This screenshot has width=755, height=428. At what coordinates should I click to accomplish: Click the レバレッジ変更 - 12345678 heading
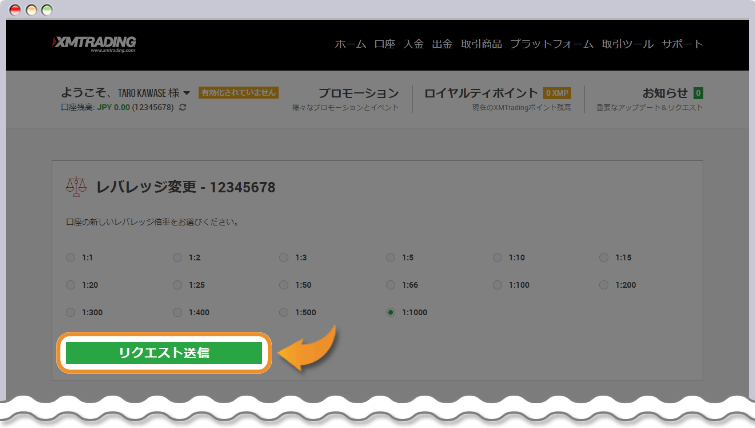[185, 187]
